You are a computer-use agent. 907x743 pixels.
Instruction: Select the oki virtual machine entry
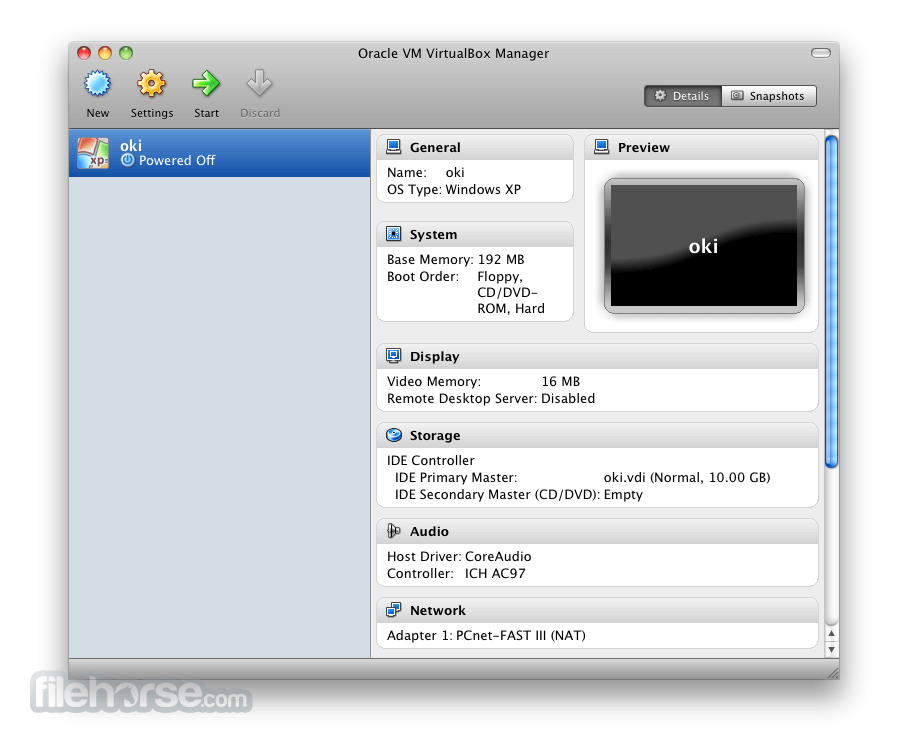coord(219,153)
